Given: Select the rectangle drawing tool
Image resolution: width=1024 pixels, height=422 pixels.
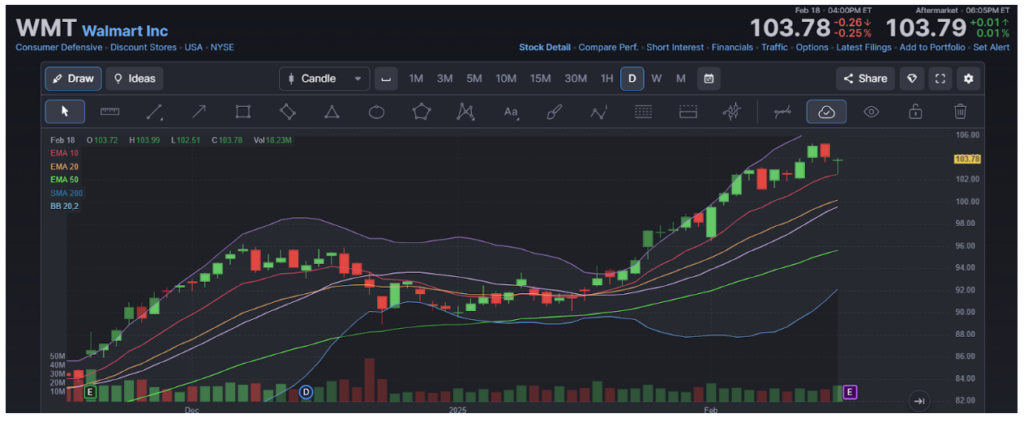Looking at the screenshot, I should (243, 112).
